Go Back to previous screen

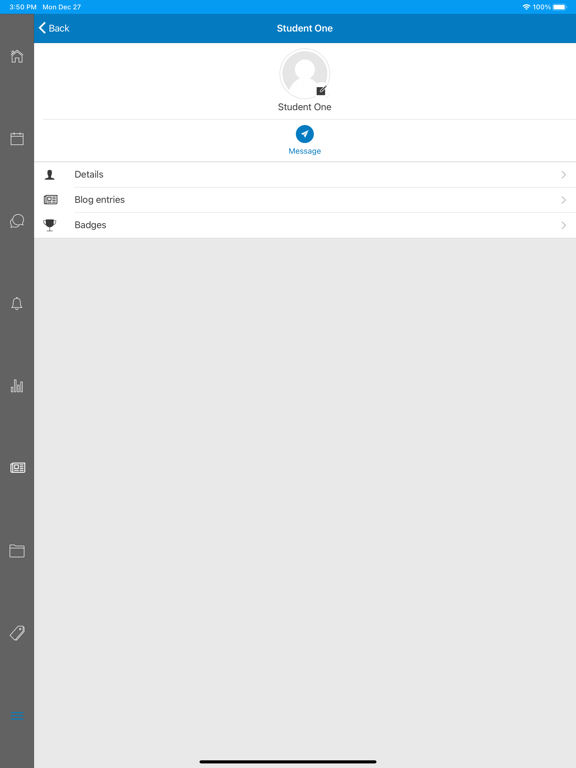pyautogui.click(x=54, y=28)
